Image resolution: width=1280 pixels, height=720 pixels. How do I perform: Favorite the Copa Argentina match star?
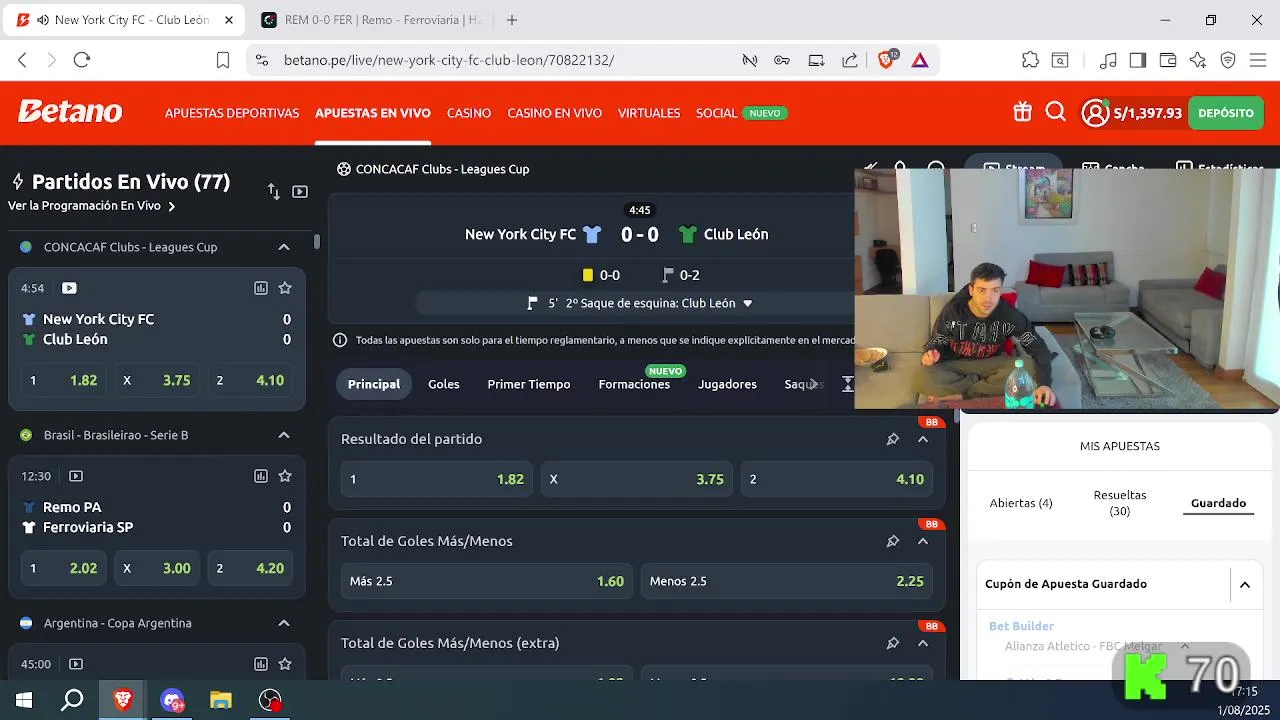[x=285, y=664]
